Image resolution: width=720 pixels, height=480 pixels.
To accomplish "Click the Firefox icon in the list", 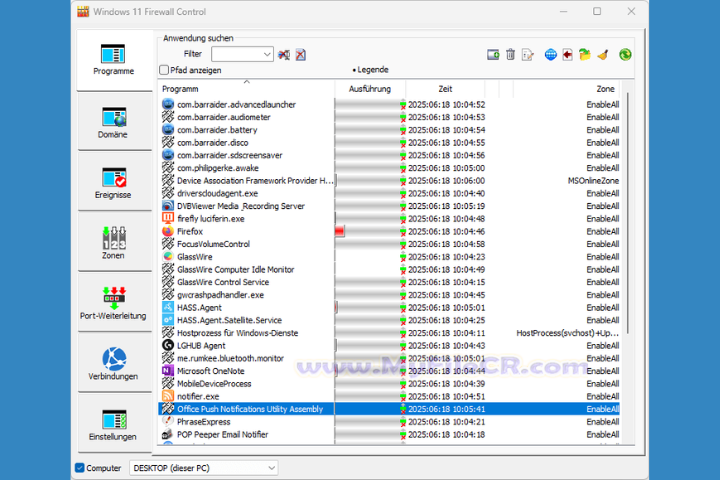I will pyautogui.click(x=168, y=231).
